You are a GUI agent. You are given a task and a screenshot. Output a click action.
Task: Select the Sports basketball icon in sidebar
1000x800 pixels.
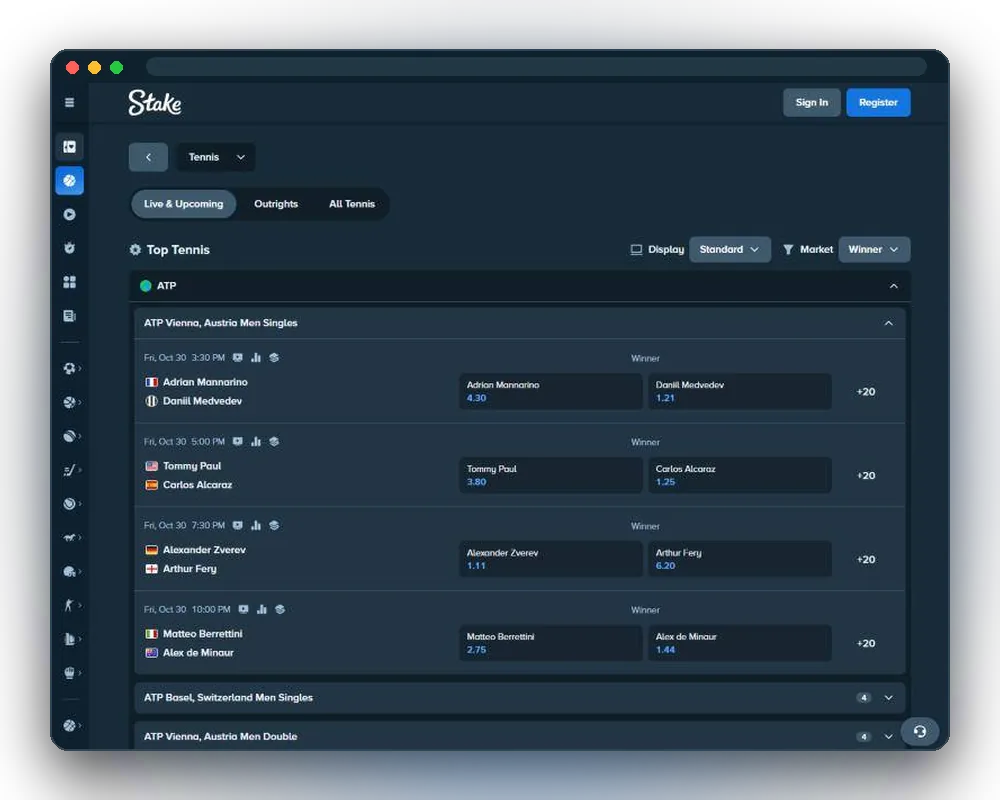[70, 181]
